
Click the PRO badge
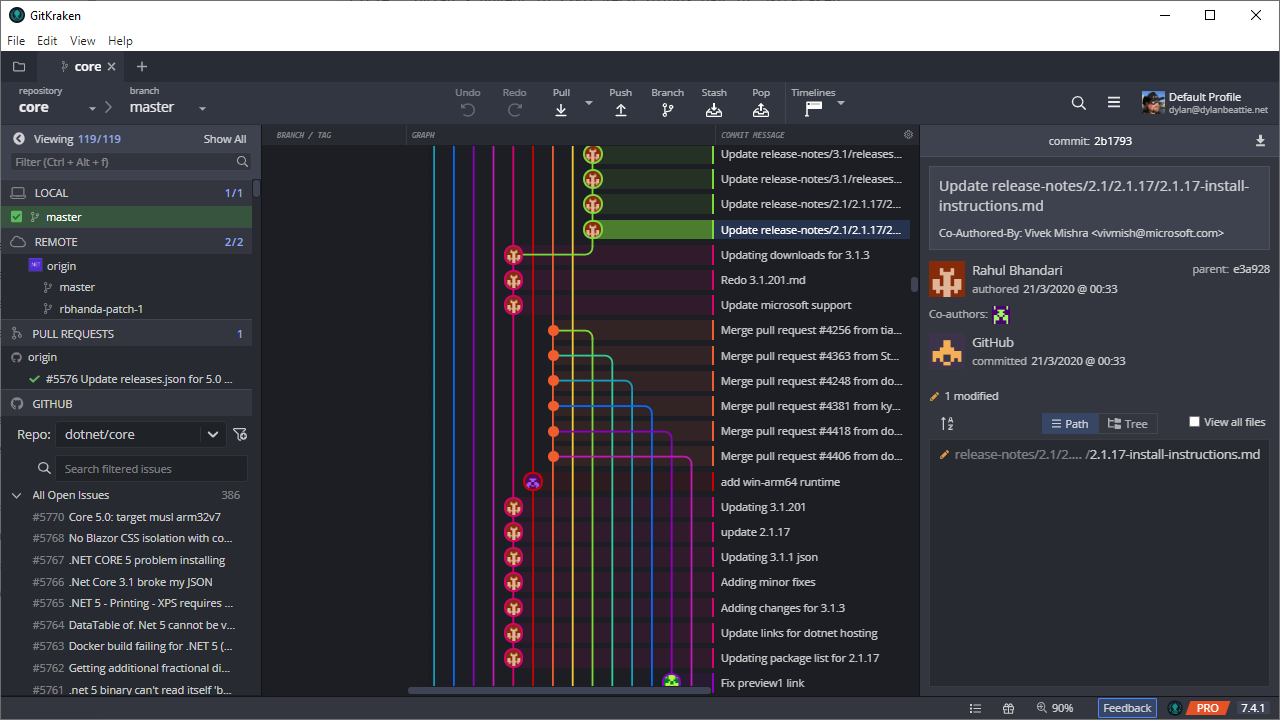click(1209, 708)
